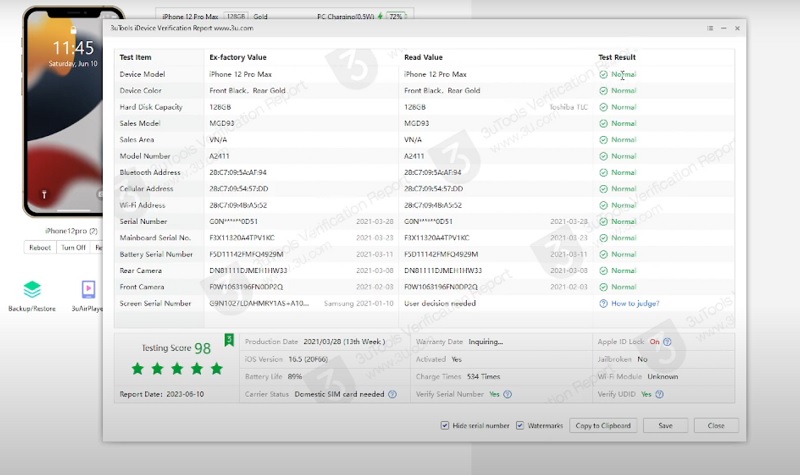Click Copy to Clipboard button
The width and height of the screenshot is (800, 475).
pos(603,426)
